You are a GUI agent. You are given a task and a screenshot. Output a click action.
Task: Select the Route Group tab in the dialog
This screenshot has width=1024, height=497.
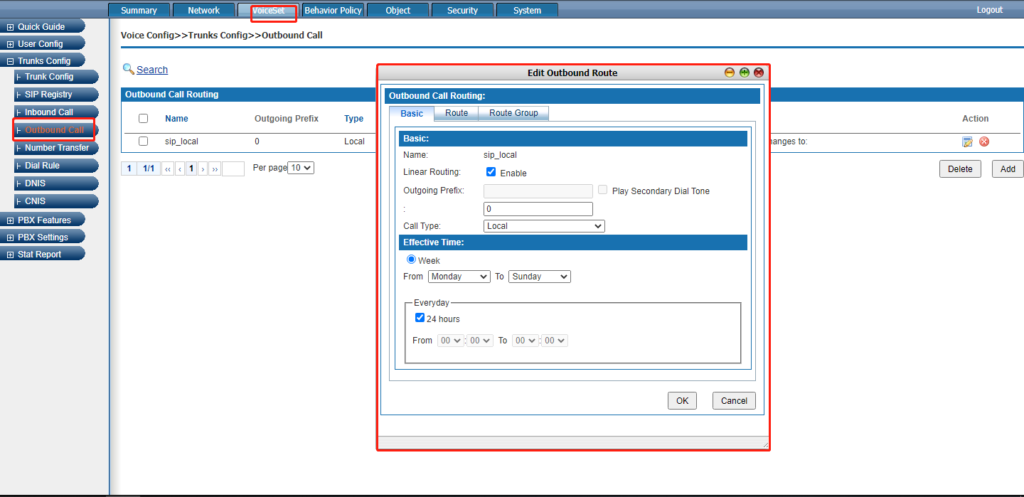513,113
